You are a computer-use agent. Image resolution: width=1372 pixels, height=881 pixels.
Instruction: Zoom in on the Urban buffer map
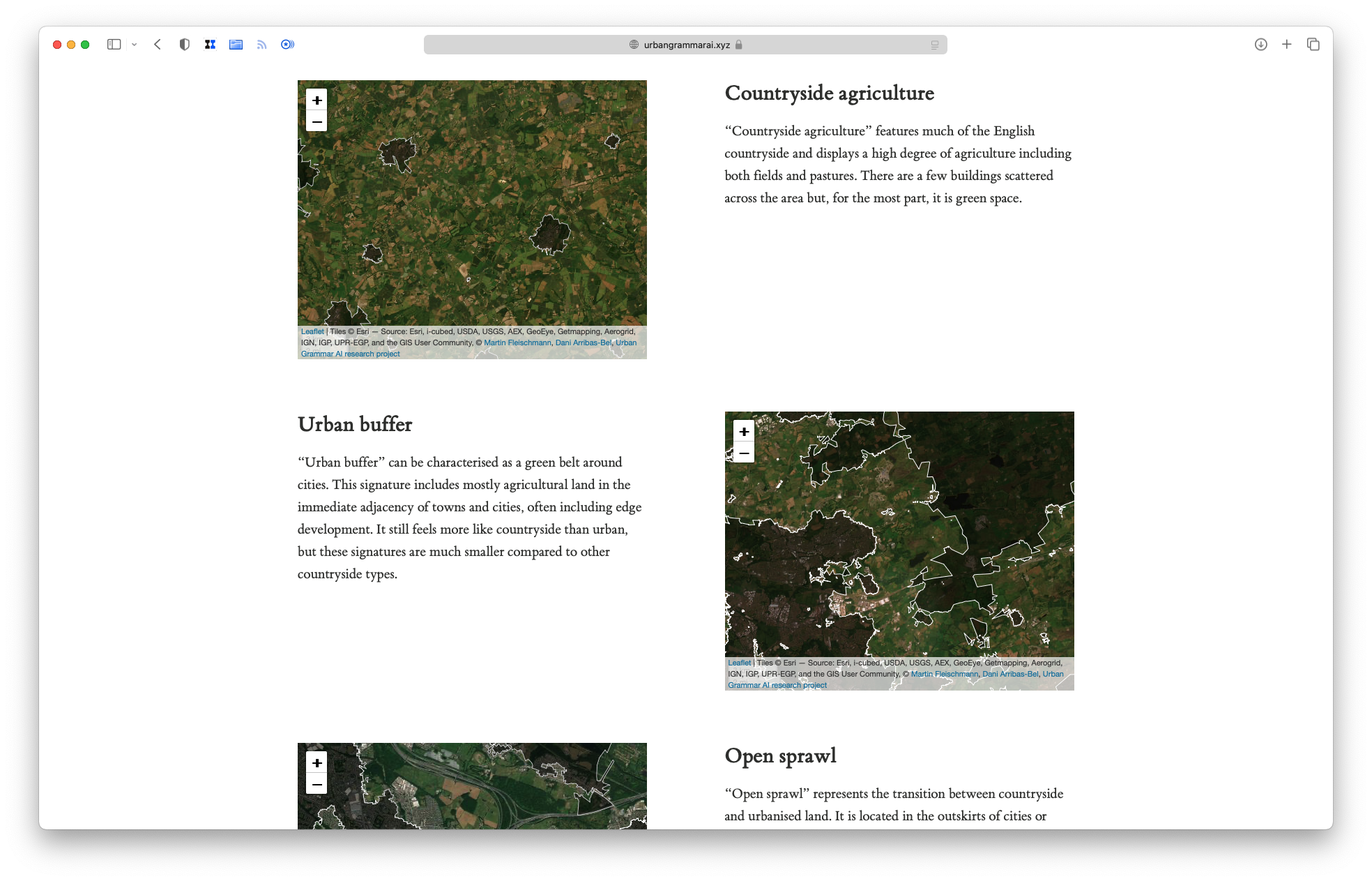(744, 431)
